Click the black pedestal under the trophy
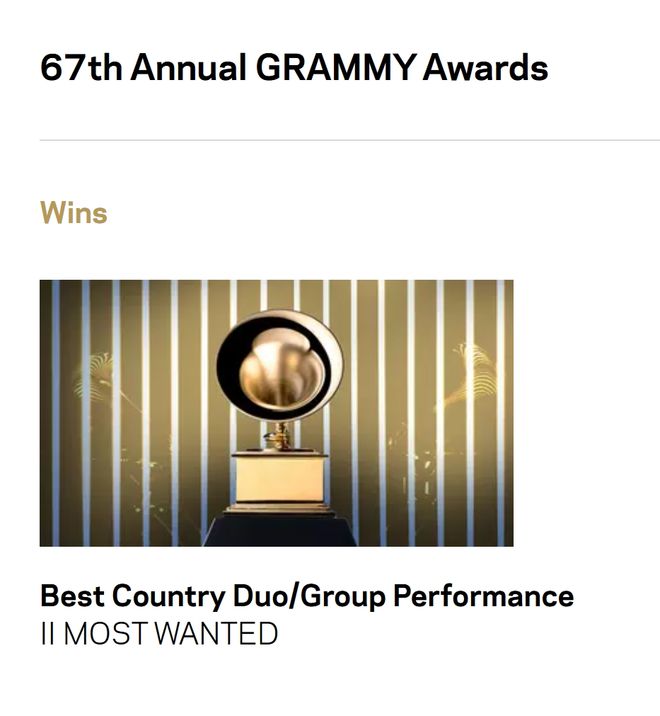The image size is (660, 716). [x=280, y=530]
